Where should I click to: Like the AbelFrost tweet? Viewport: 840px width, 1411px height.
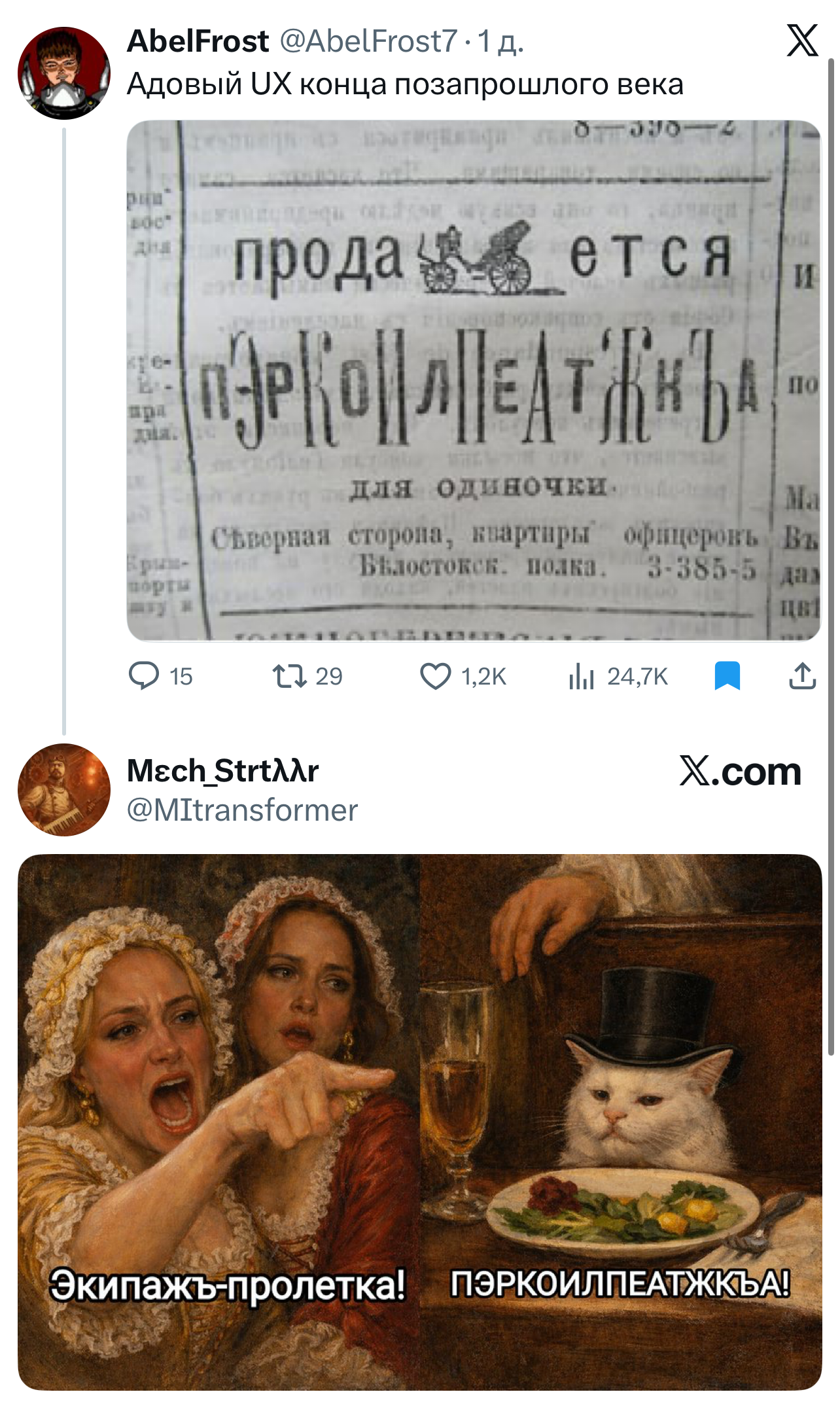(435, 676)
